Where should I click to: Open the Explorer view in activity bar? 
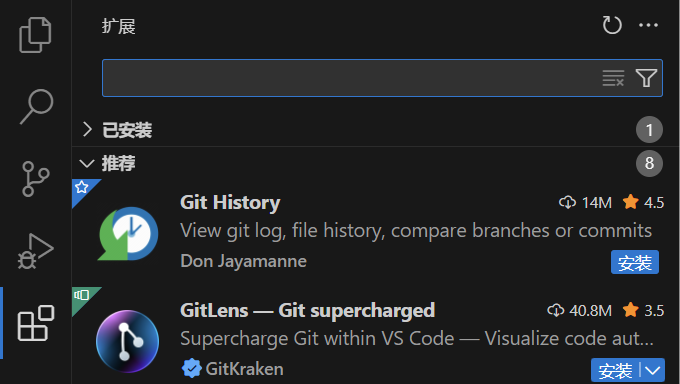35,35
